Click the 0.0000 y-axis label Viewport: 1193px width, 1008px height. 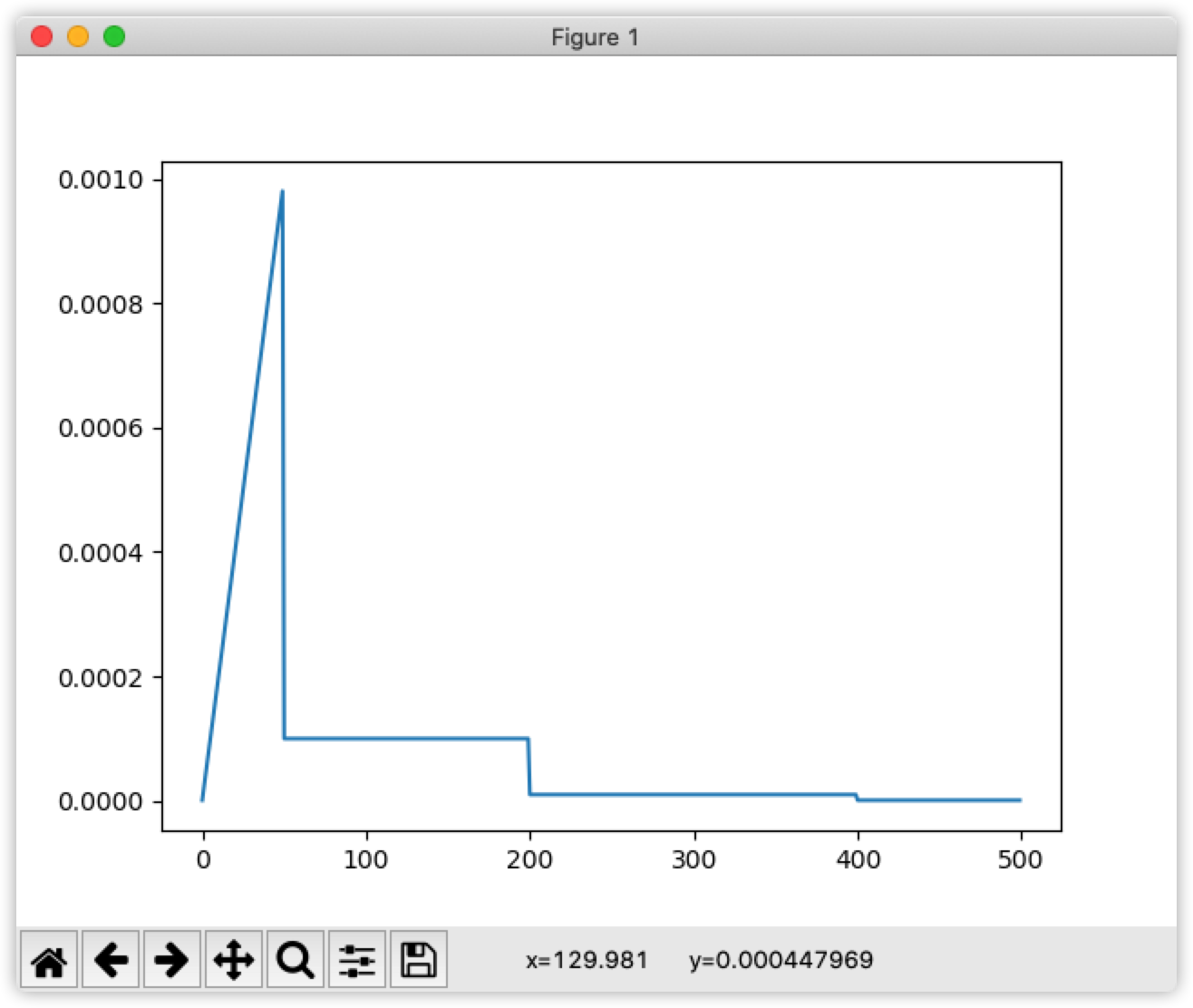pyautogui.click(x=101, y=801)
